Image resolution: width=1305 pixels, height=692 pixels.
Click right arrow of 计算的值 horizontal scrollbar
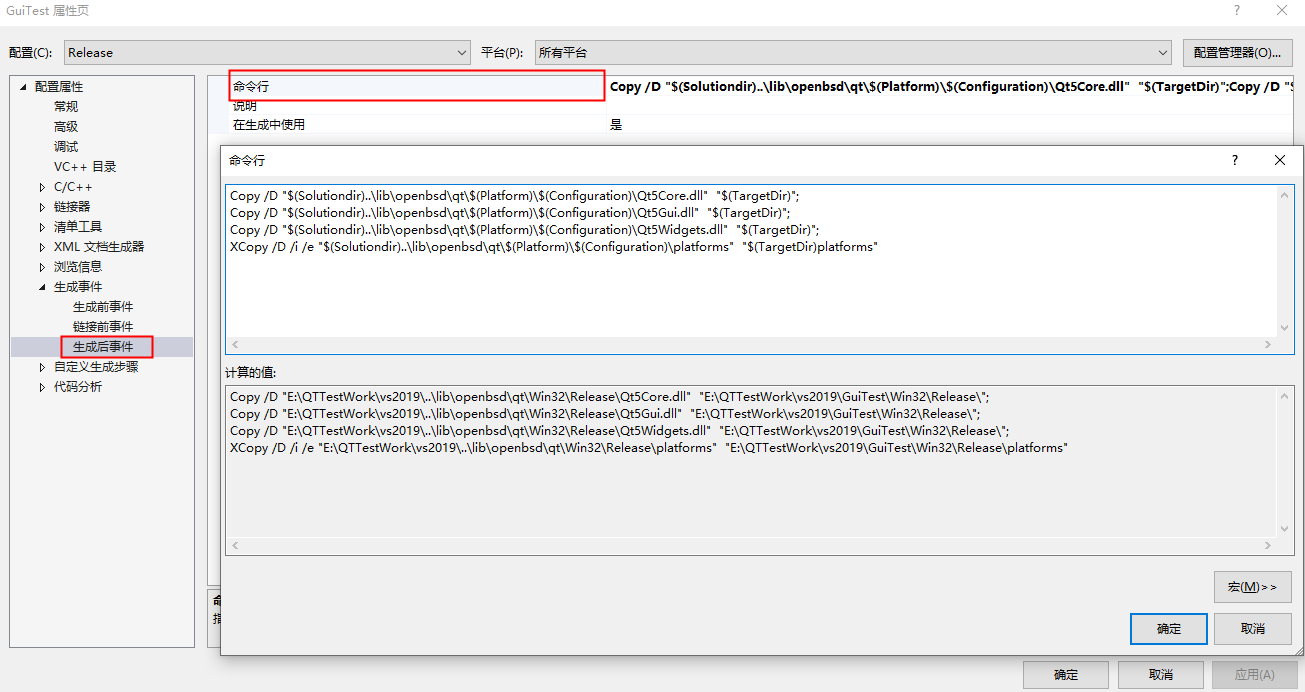pos(1269,547)
